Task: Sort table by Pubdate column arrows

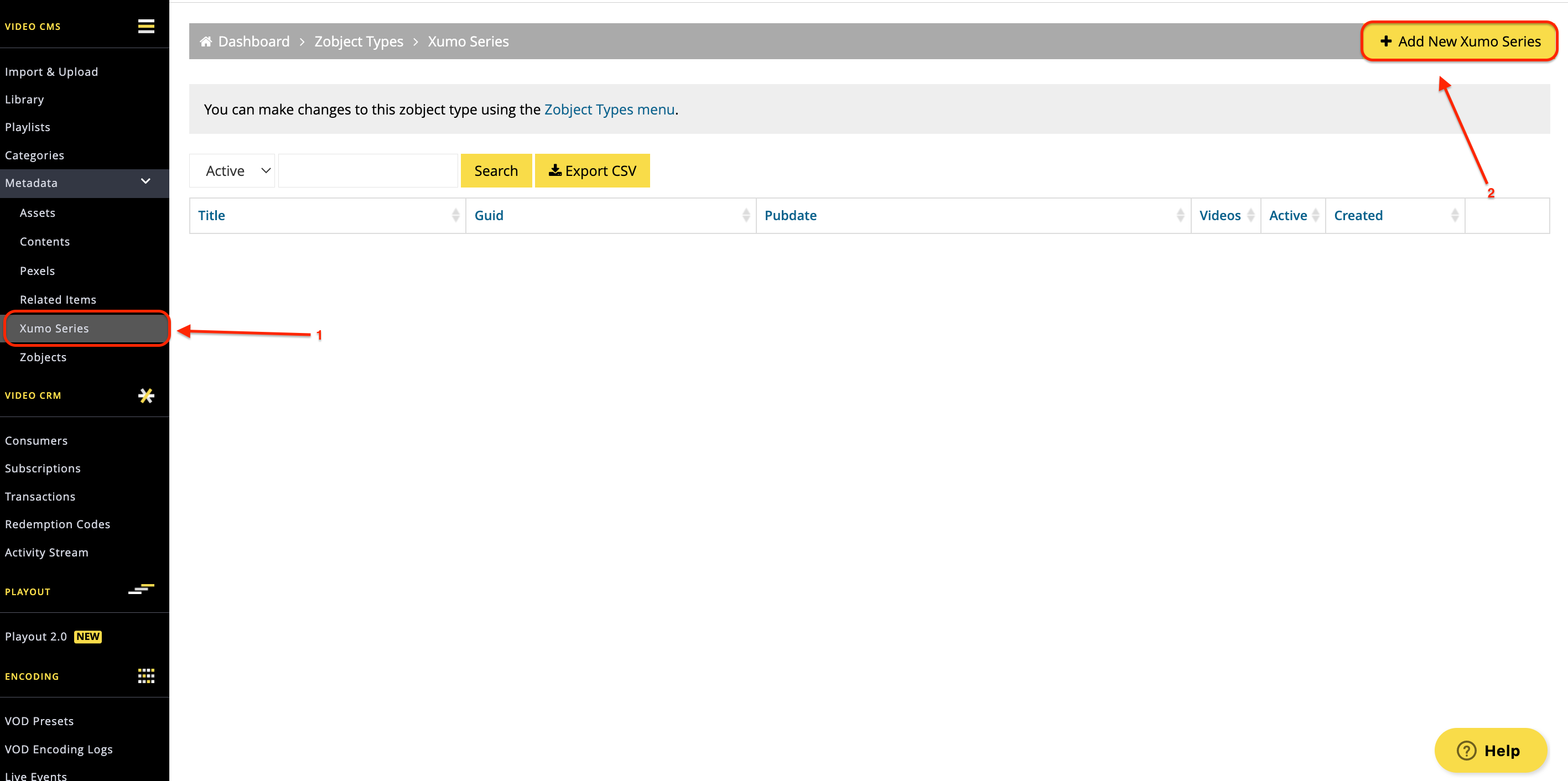Action: click(1180, 216)
